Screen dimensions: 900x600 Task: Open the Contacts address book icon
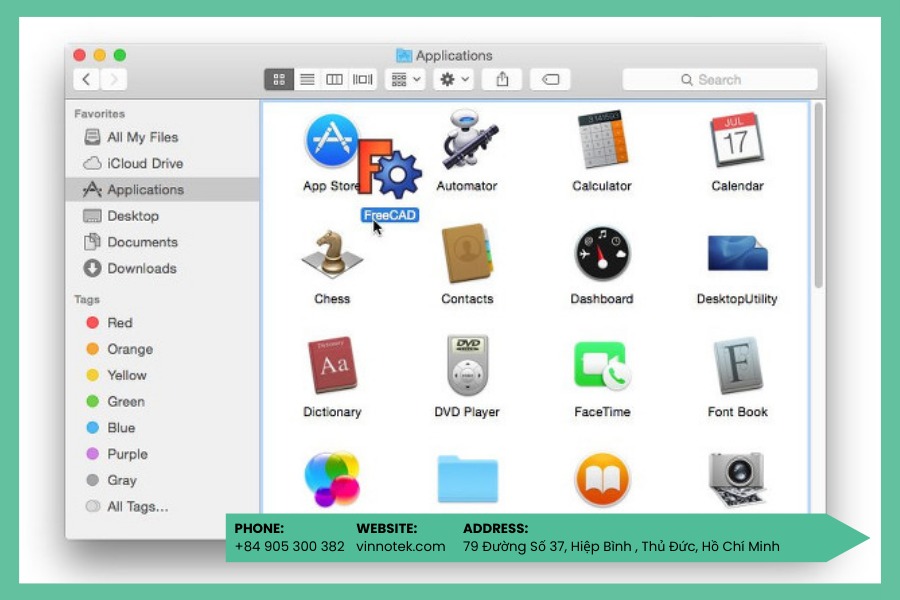coord(467,253)
